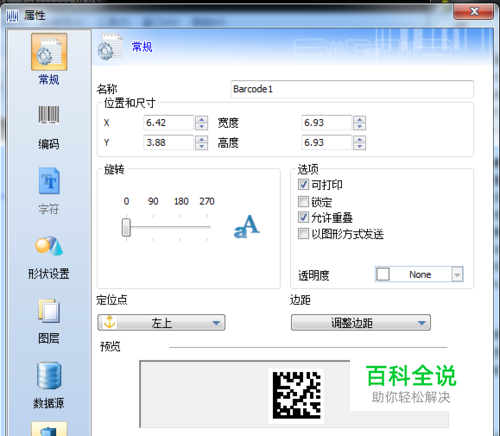Decrease the X position value
Viewport: 500px width, 436px height.
202,127
